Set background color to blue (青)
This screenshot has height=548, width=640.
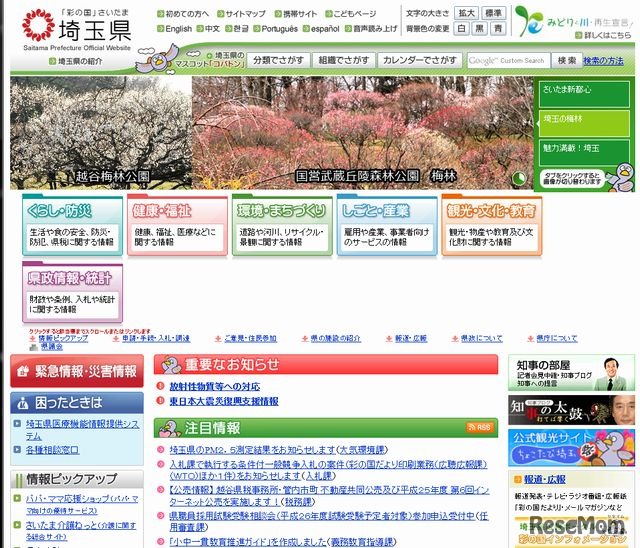(498, 29)
